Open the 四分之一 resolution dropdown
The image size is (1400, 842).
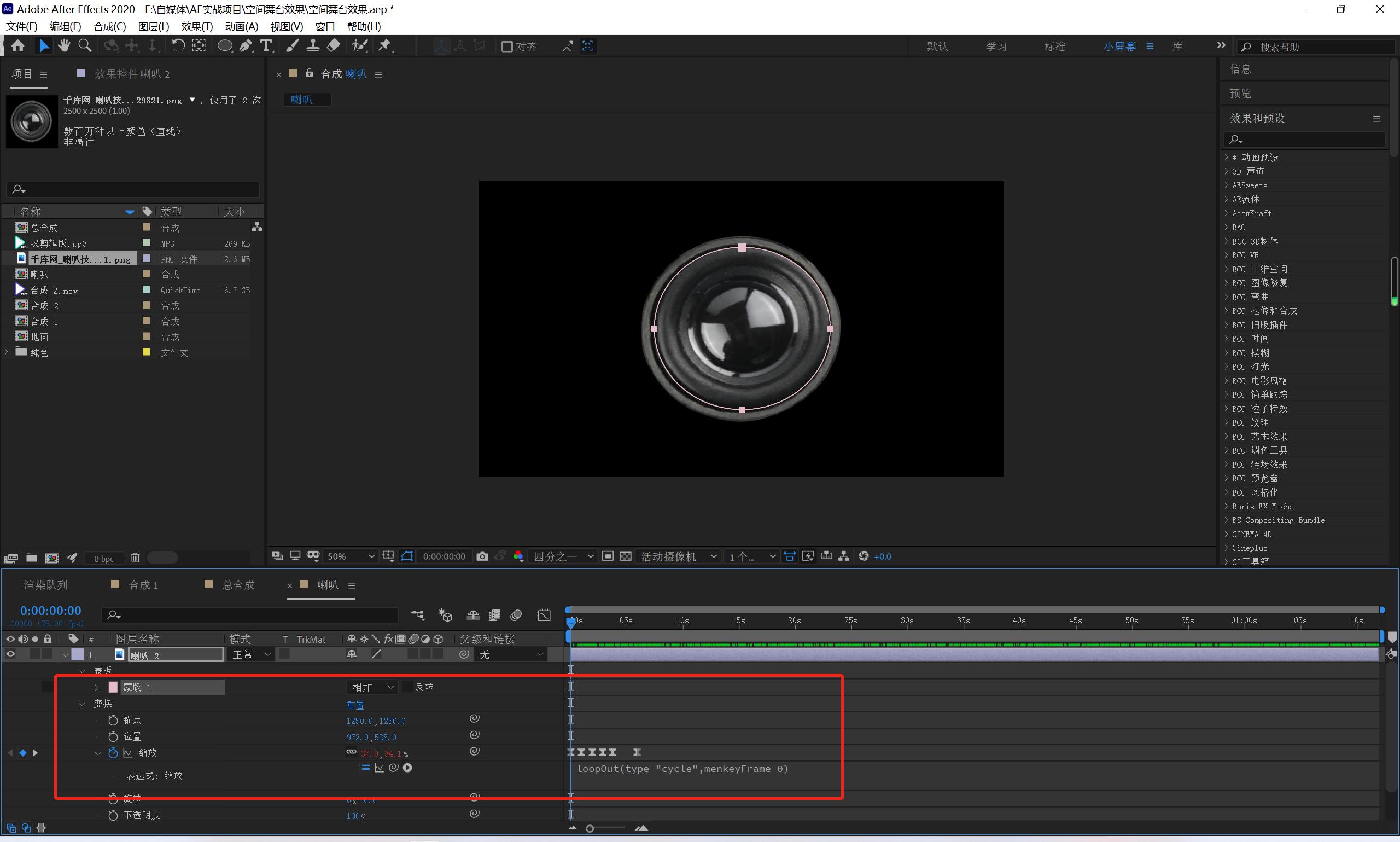coord(563,556)
